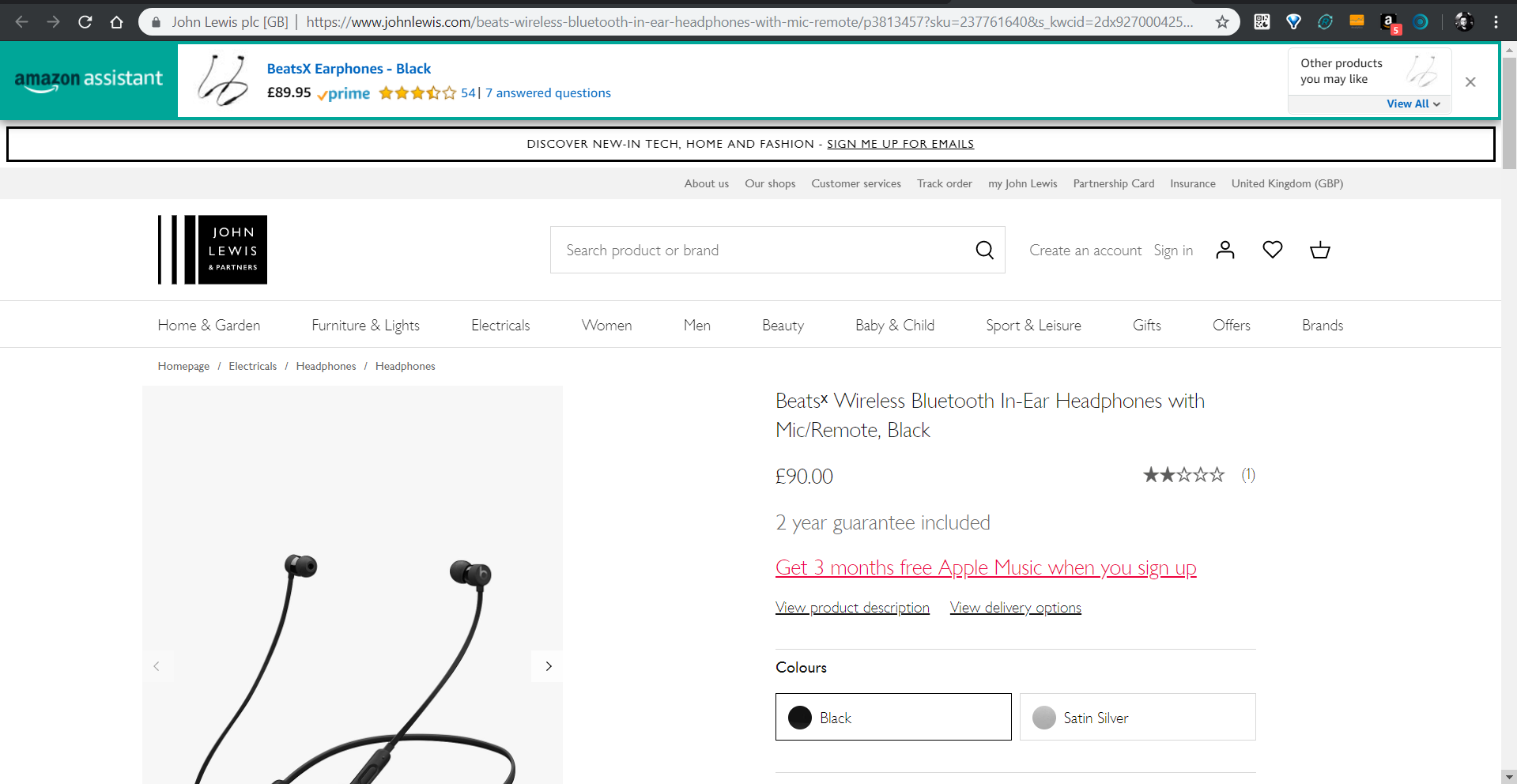Open the account person icon
This screenshot has width=1517, height=784.
pyautogui.click(x=1225, y=250)
